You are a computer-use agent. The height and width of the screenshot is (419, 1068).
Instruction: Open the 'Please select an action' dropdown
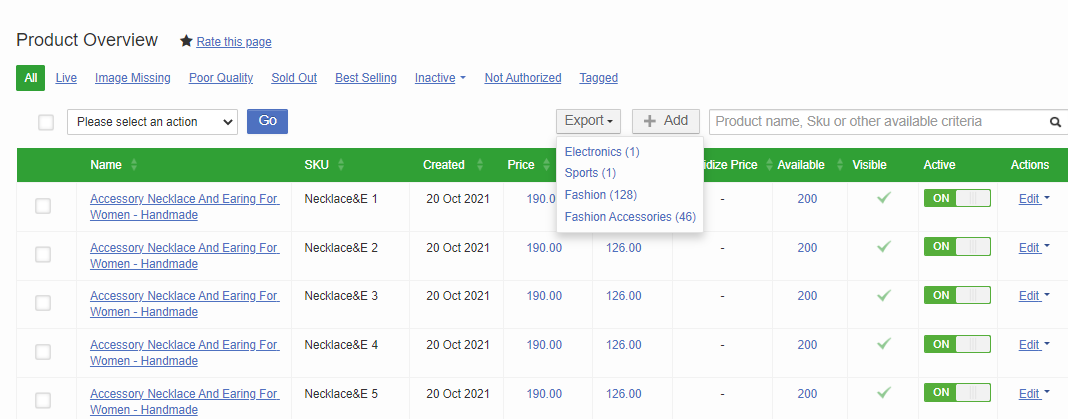pos(152,122)
